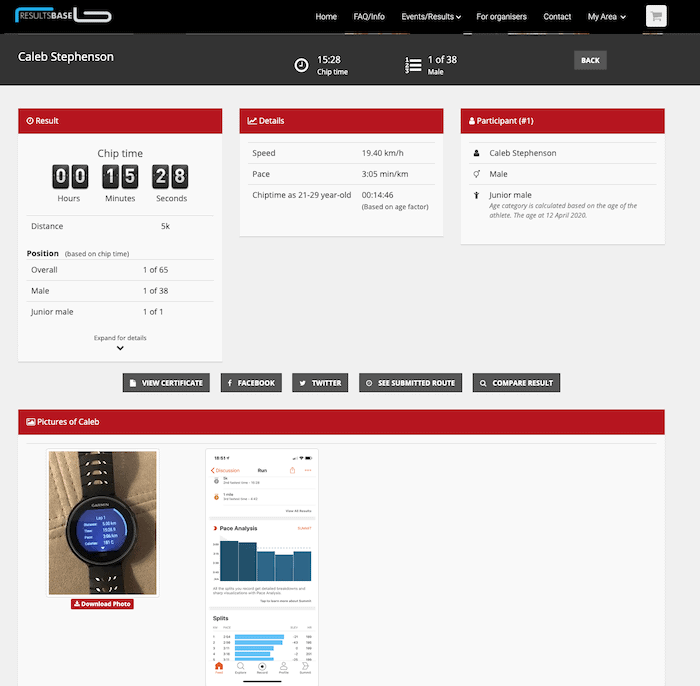The height and width of the screenshot is (686, 700).
Task: Click See Submitted Route button
Action: [410, 383]
